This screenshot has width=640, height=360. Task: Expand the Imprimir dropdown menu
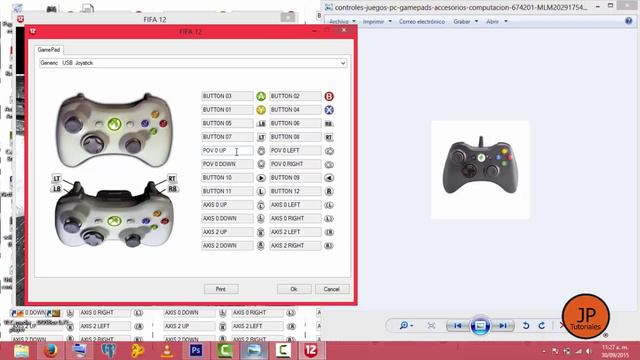pos(378,21)
